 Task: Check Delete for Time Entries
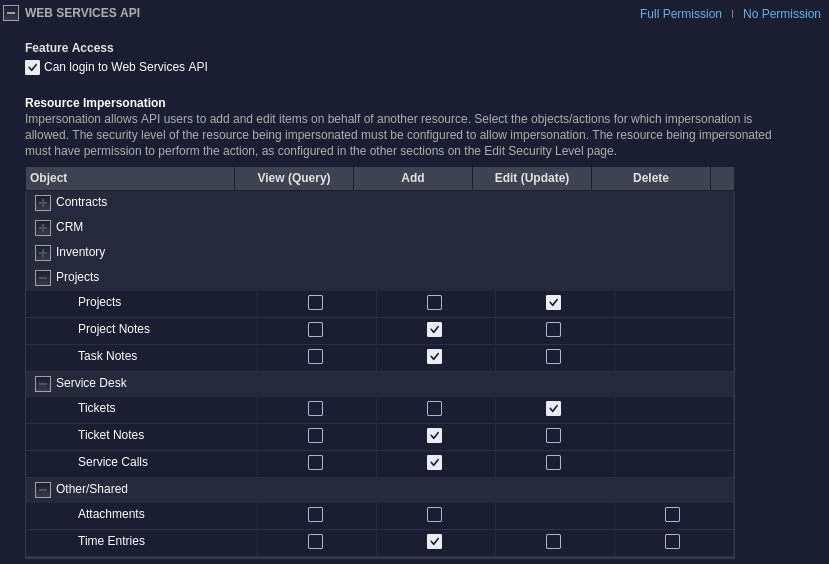click(x=672, y=541)
